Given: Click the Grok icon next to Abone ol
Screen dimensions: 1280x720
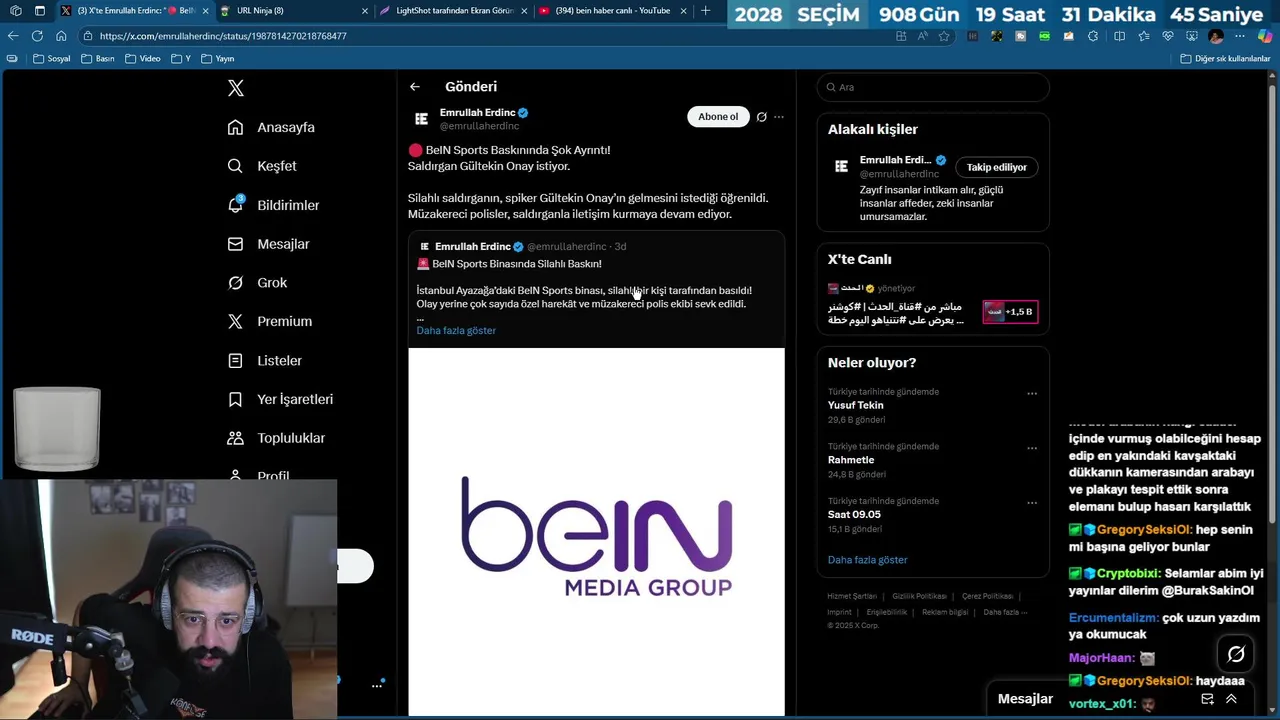Looking at the screenshot, I should 761,117.
